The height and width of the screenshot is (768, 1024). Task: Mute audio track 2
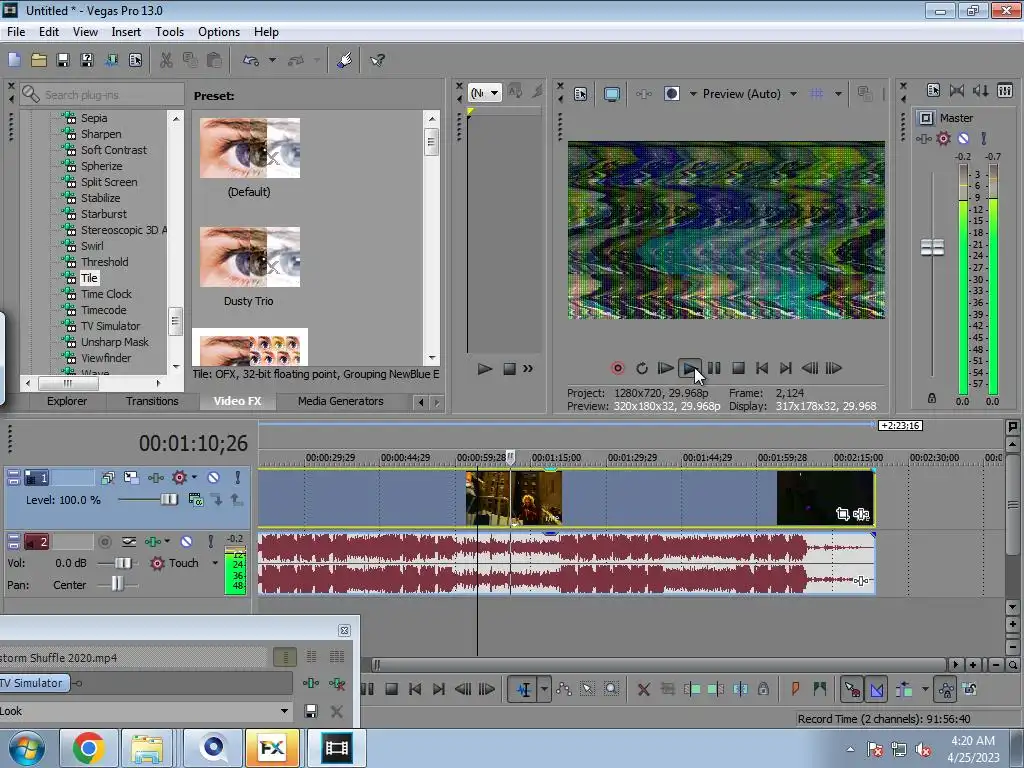186,541
